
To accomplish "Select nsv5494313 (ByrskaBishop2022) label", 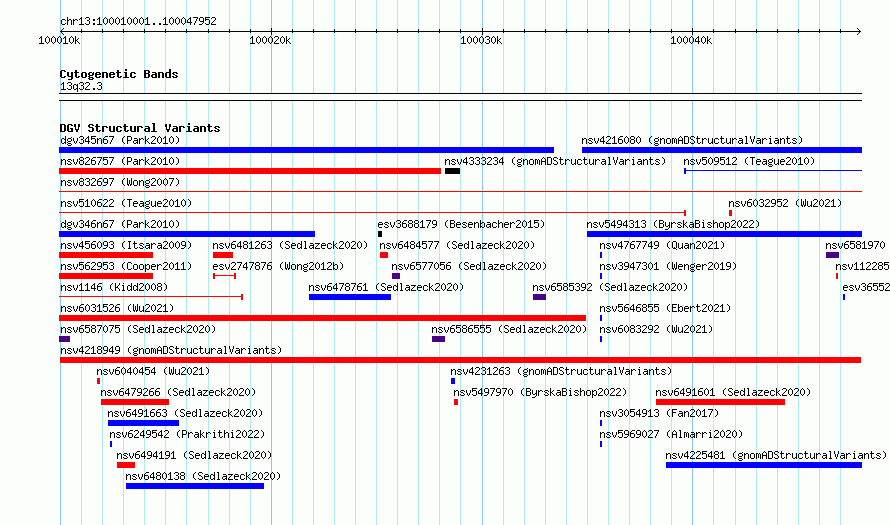I will (673, 224).
